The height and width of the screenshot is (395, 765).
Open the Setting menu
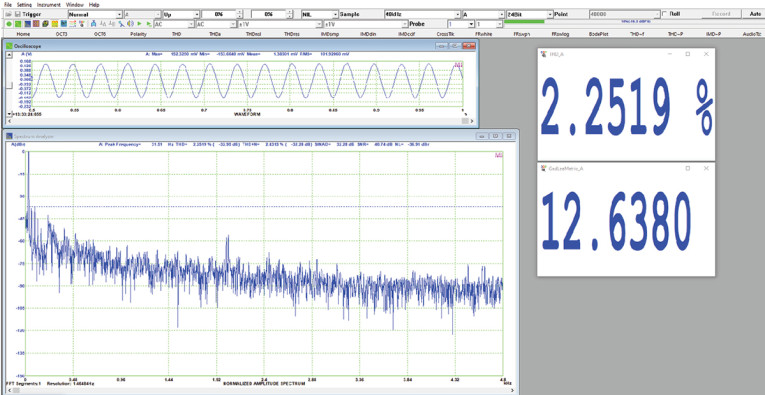click(x=24, y=4)
